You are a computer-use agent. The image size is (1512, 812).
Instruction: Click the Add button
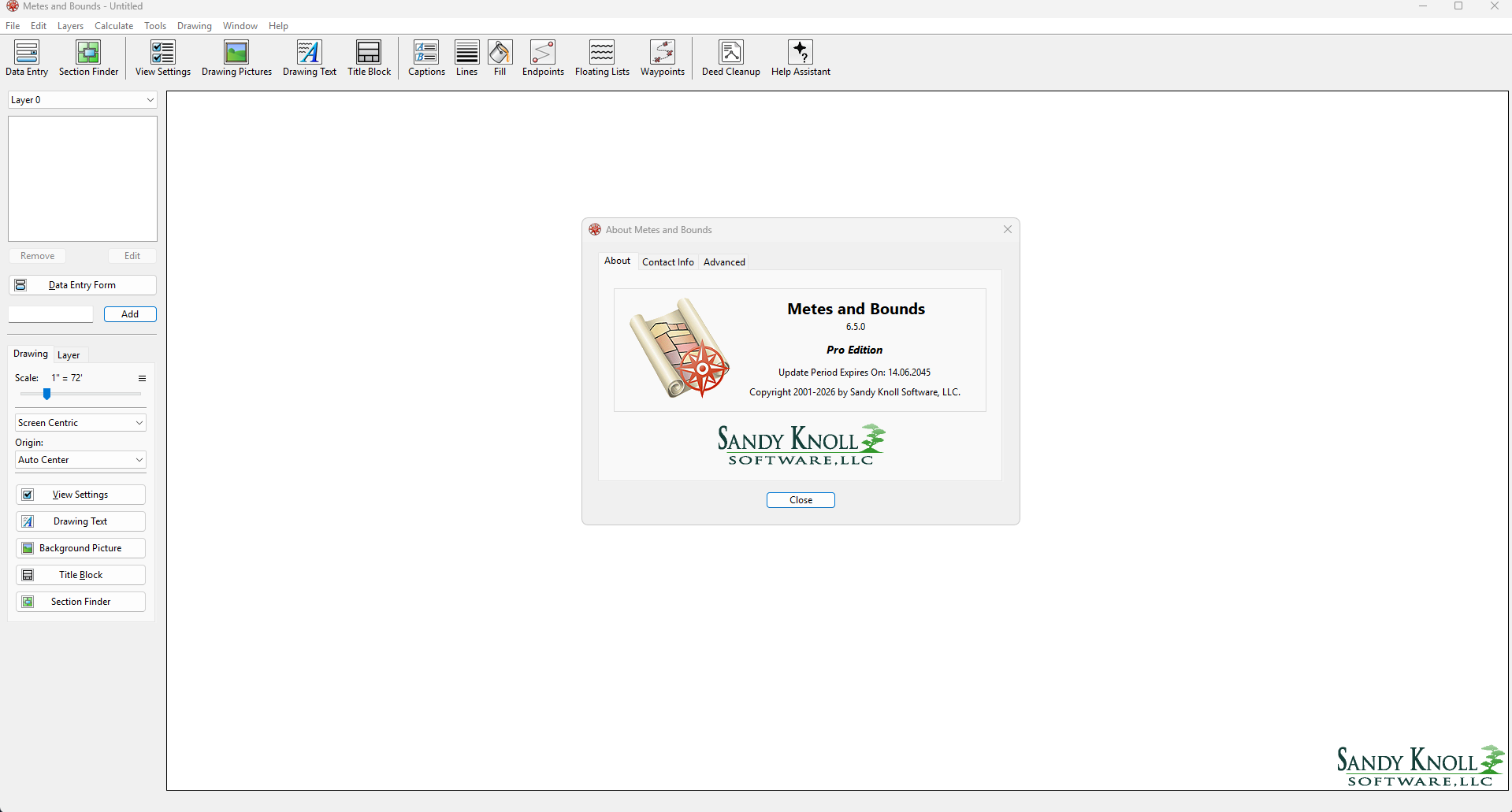click(x=130, y=314)
